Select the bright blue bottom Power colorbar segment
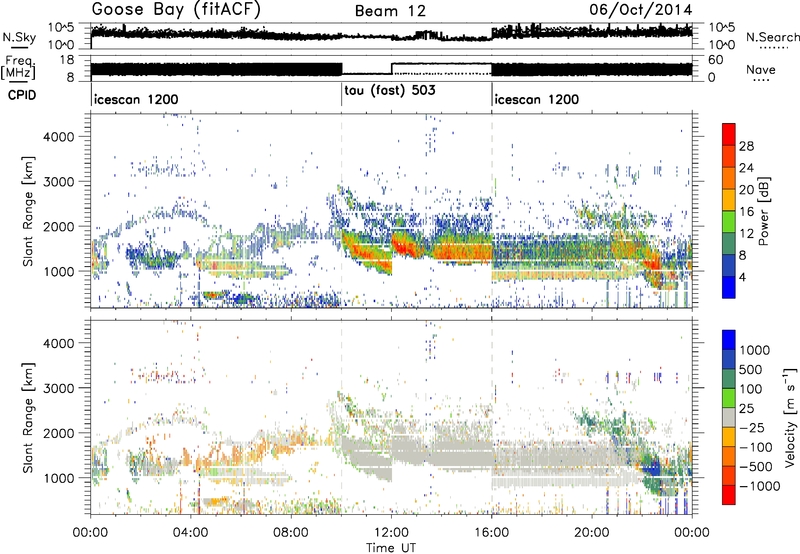Image resolution: width=800 pixels, height=554 pixels. (729, 287)
